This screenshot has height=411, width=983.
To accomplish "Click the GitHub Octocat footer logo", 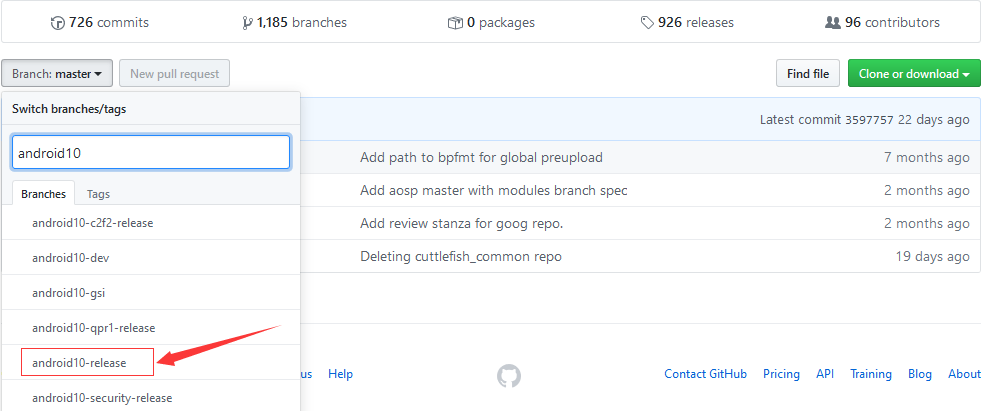I will 509,375.
